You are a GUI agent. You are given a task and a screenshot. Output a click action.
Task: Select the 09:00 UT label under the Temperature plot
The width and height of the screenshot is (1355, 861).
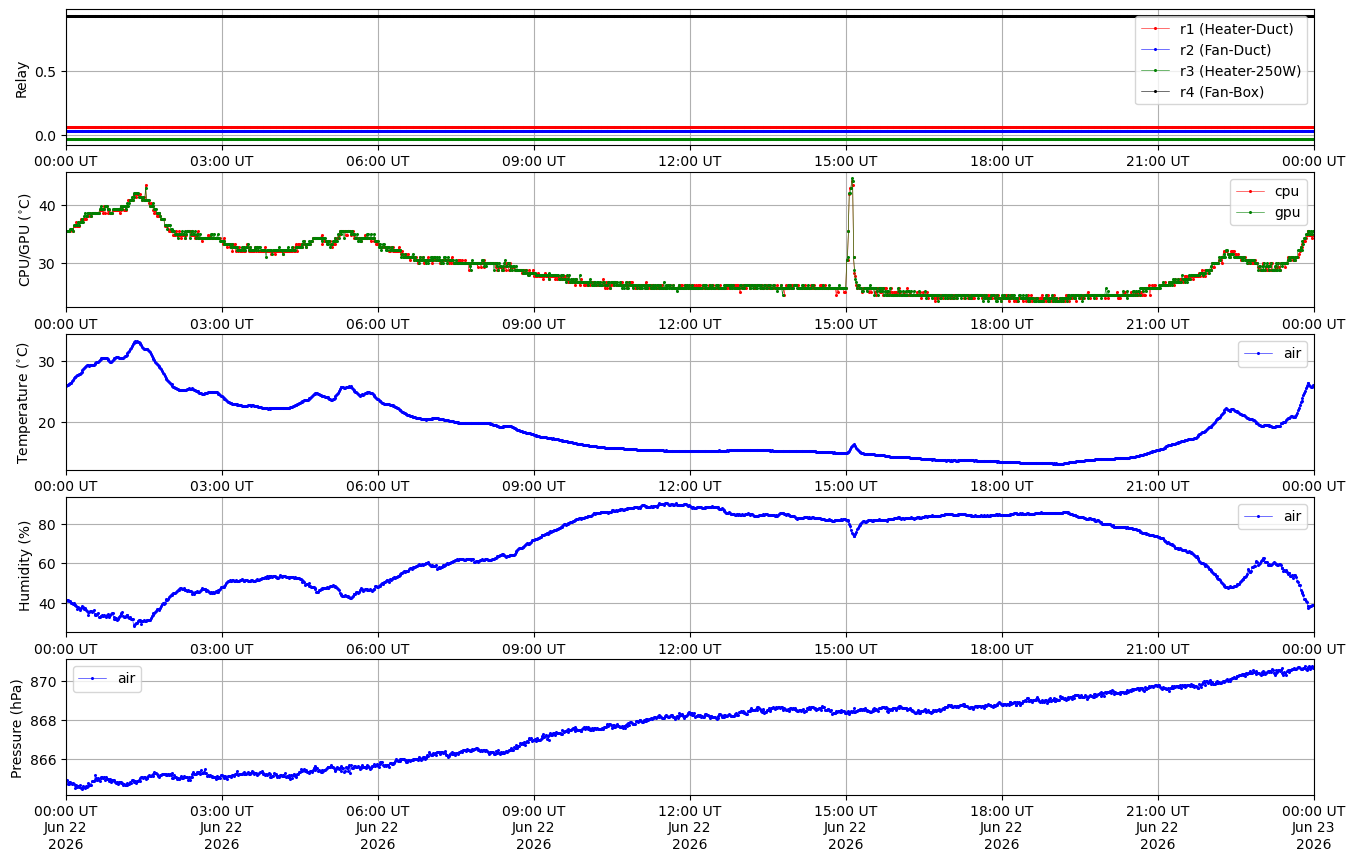click(534, 485)
